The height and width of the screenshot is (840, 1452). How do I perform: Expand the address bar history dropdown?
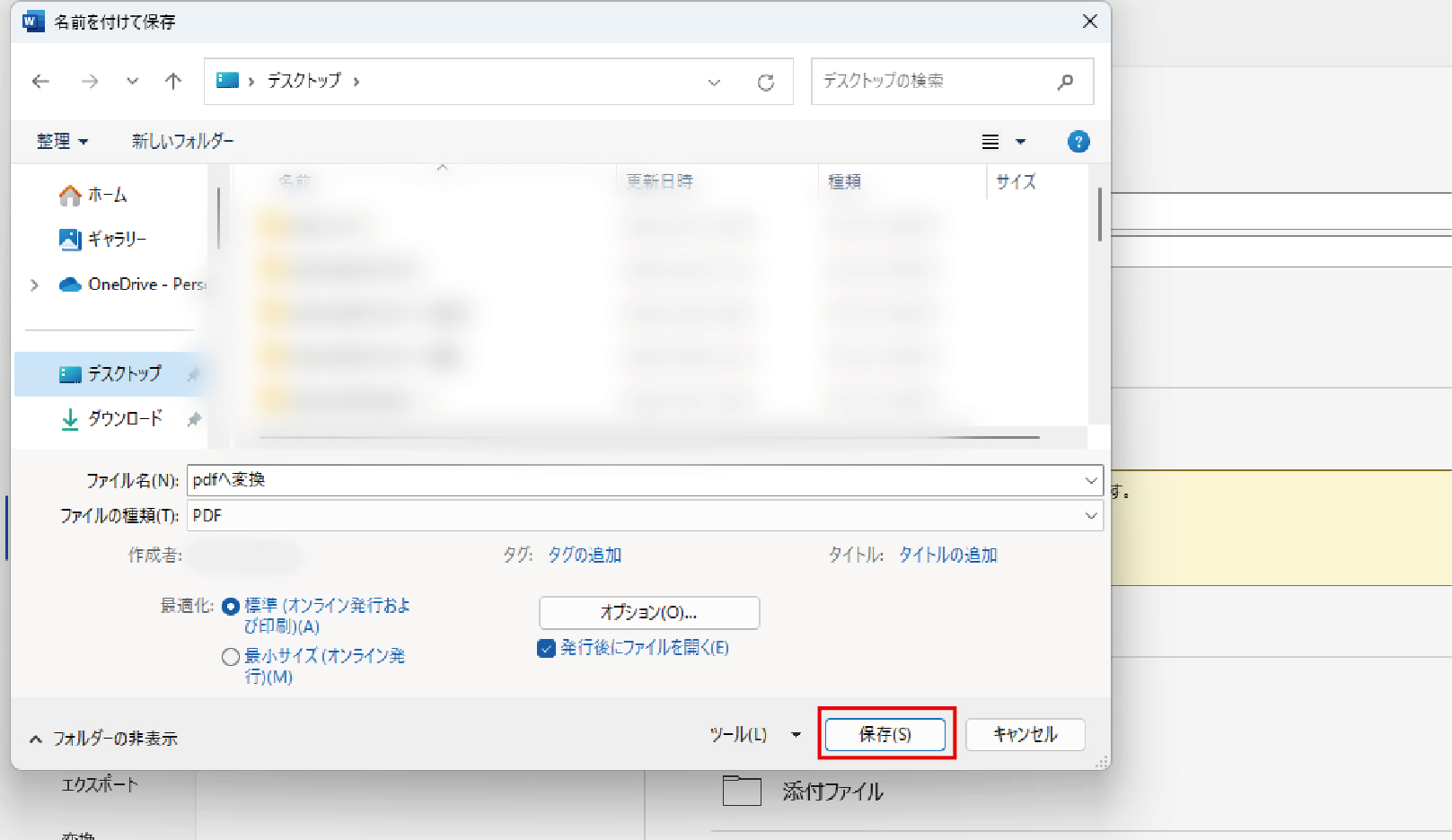click(x=714, y=83)
